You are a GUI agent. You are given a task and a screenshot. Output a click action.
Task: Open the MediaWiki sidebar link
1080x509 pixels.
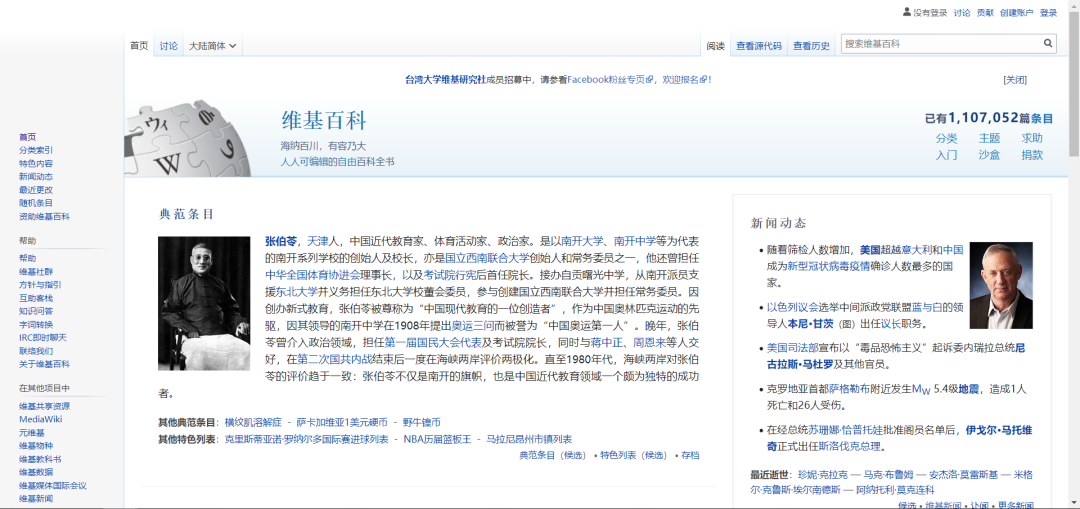pyautogui.click(x=41, y=419)
